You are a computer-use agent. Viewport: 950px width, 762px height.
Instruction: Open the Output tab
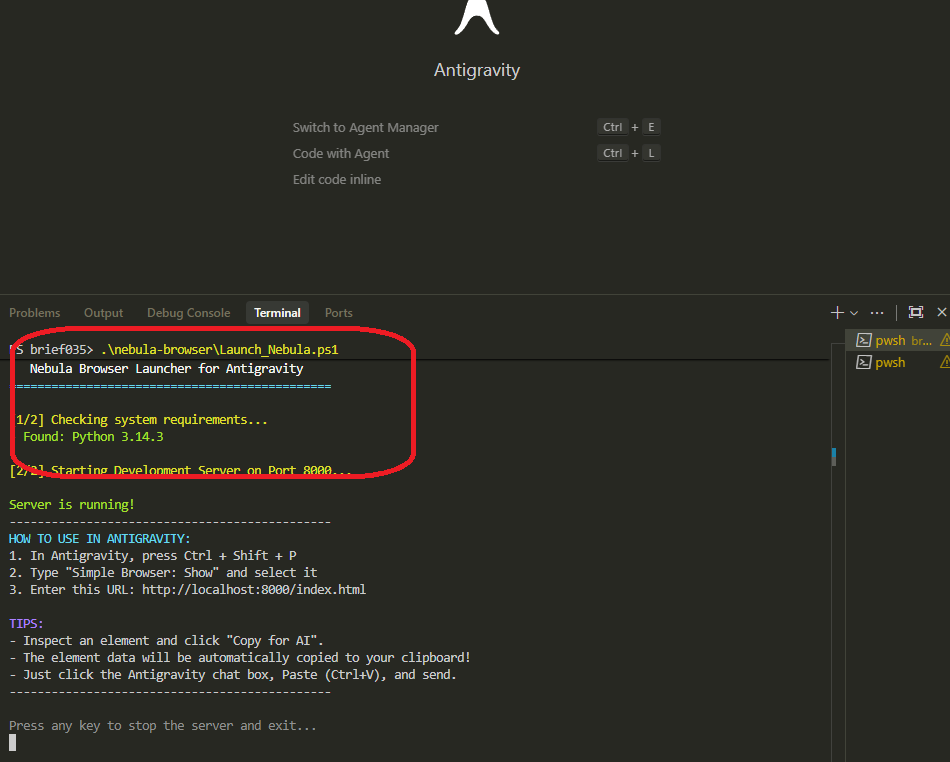[x=103, y=313]
